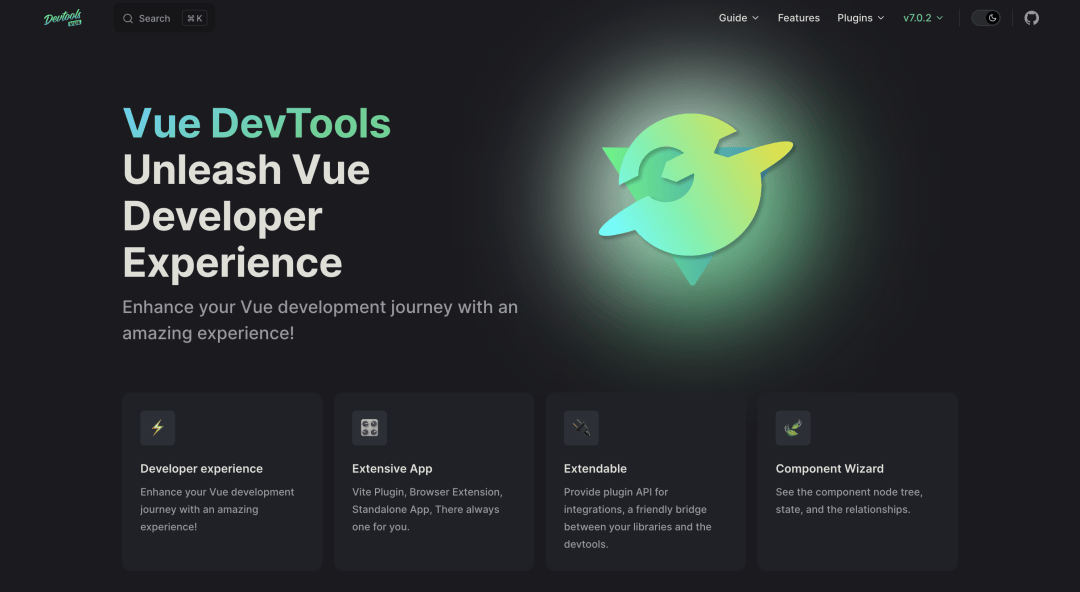Click the Vue DevTools logo in the top-left
The image size is (1080, 592).
pyautogui.click(x=62, y=17)
